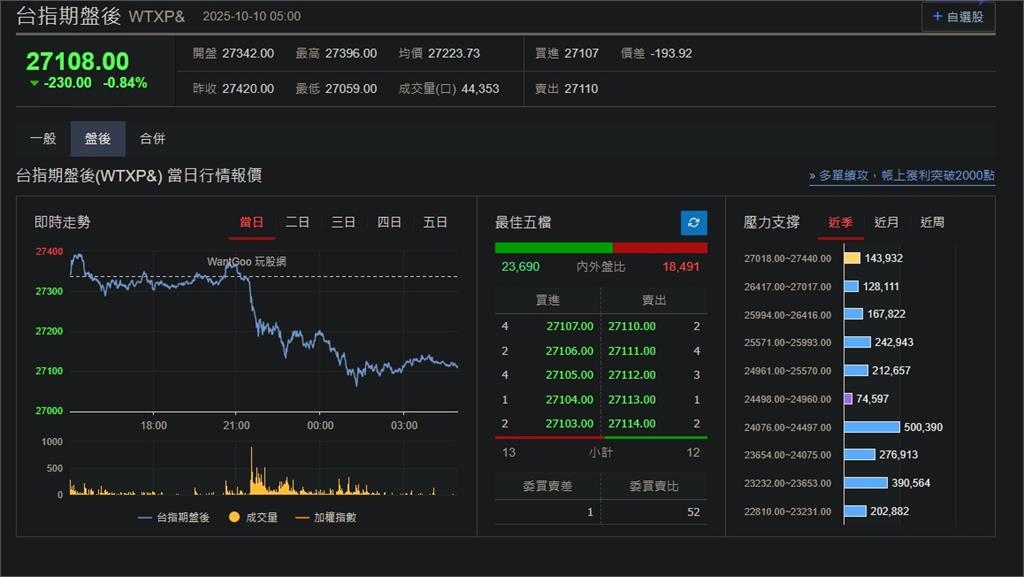Click the plus icon on 自選股 button
This screenshot has width=1024, height=577.
click(938, 15)
